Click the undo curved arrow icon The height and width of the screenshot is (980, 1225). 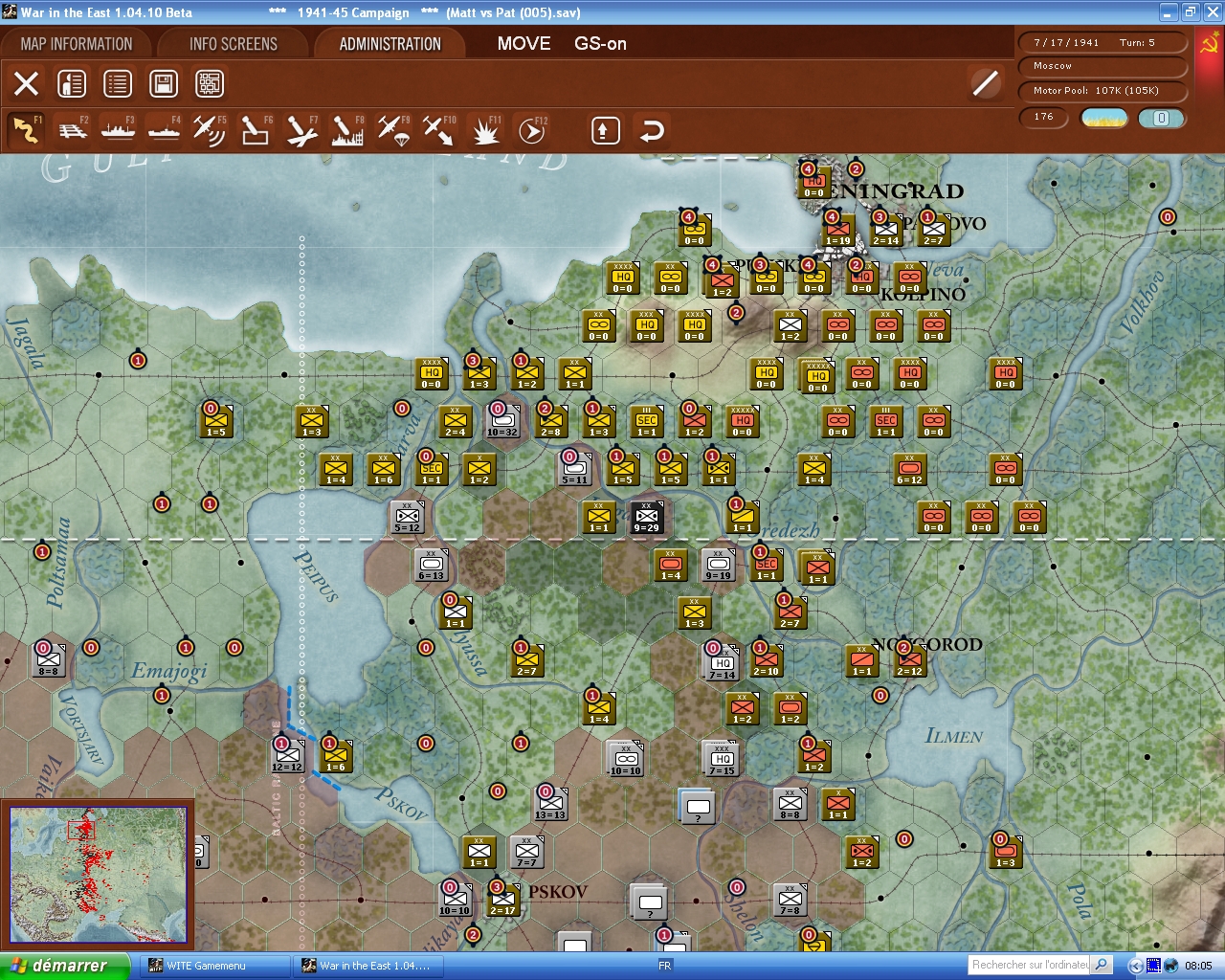(652, 130)
